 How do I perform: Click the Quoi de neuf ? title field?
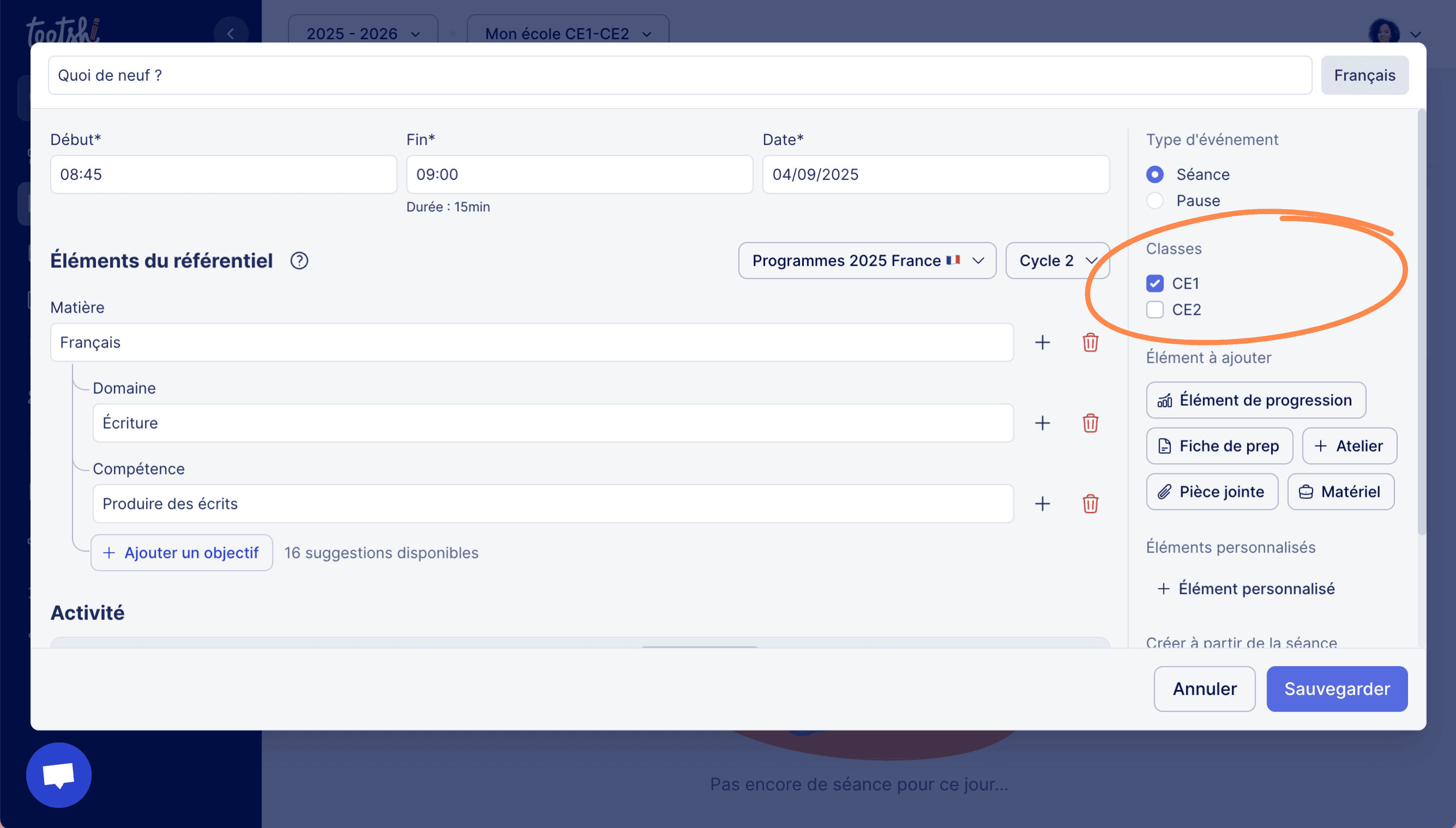(x=680, y=75)
